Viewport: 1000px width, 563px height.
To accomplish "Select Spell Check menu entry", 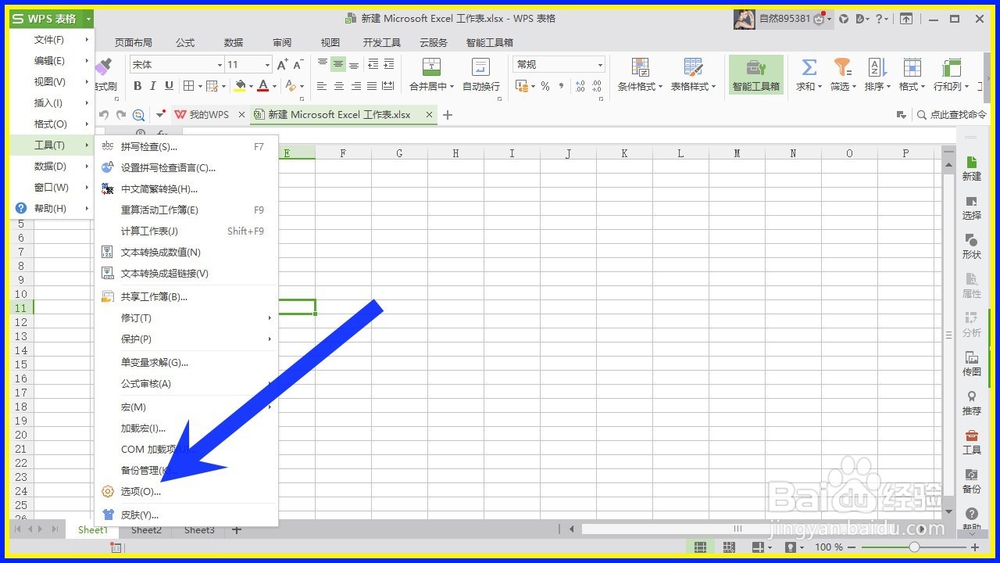I will [187, 147].
